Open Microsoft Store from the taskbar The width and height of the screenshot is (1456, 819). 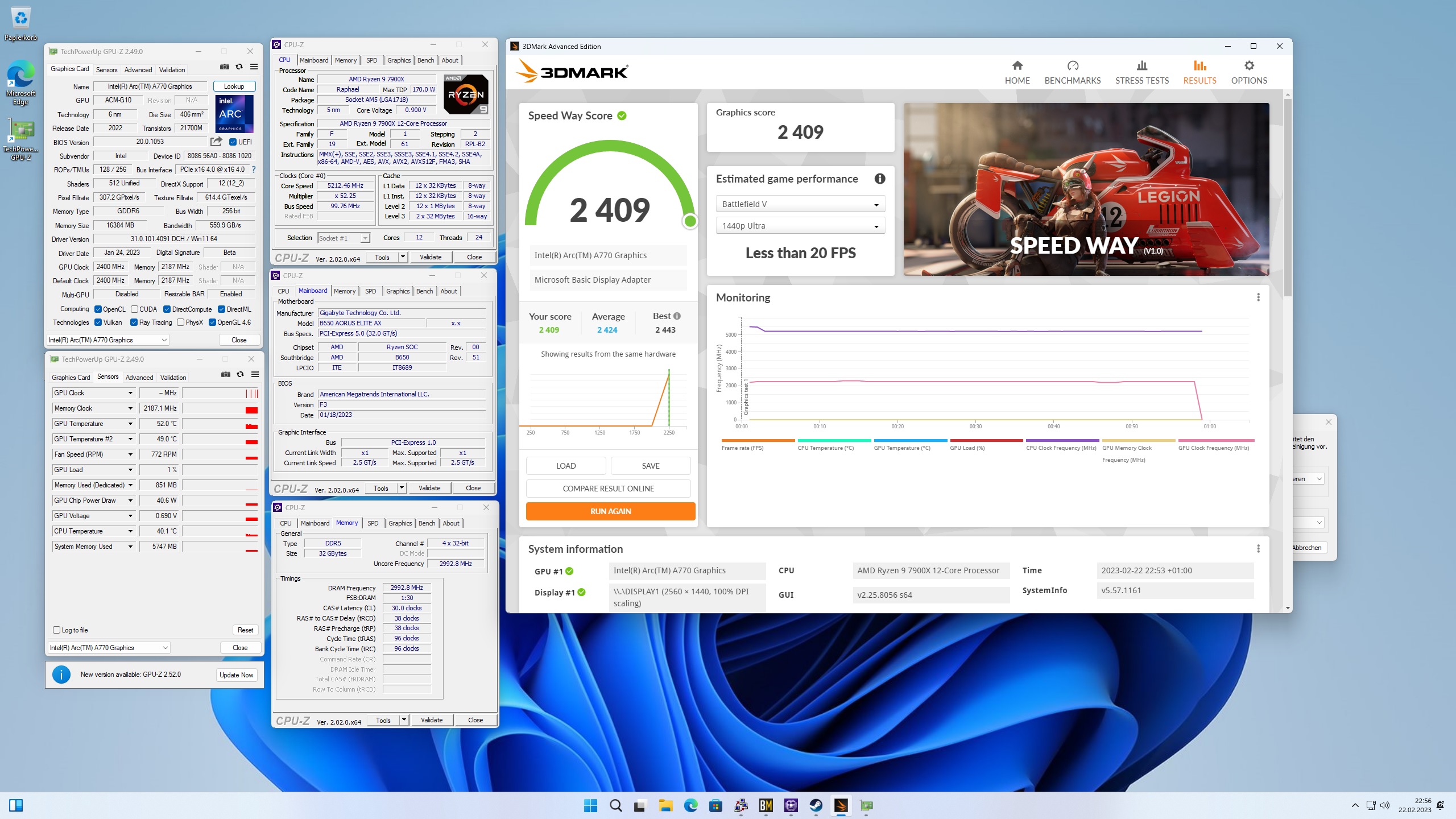coord(715,805)
